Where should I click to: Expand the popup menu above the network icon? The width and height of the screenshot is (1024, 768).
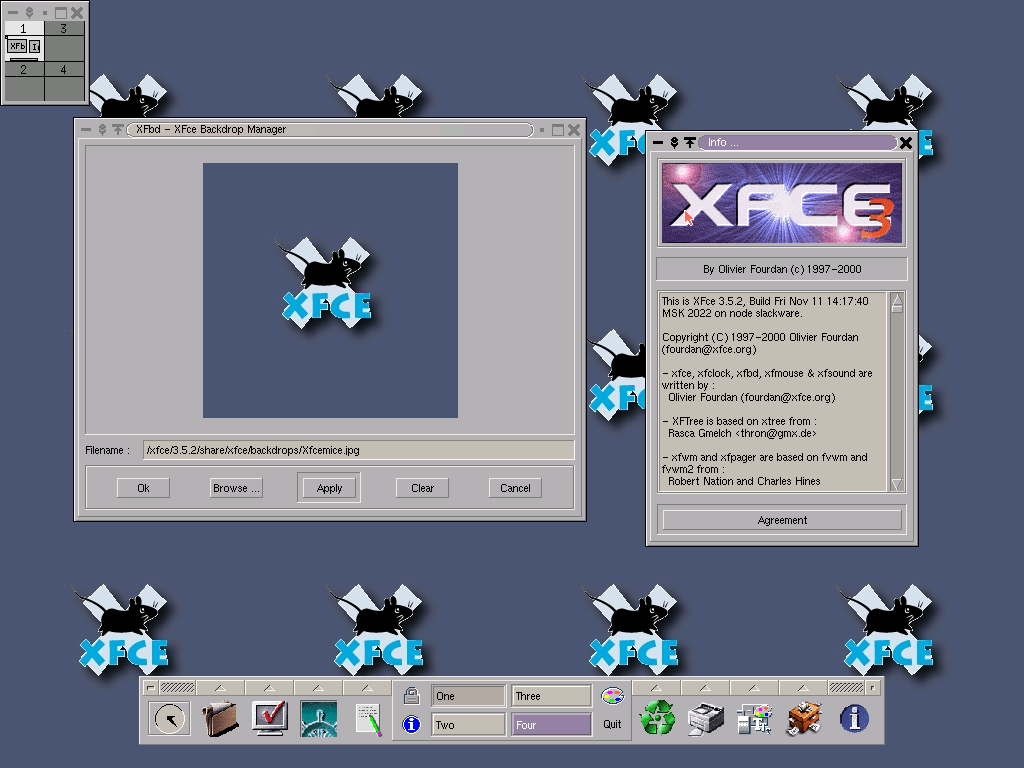point(754,688)
